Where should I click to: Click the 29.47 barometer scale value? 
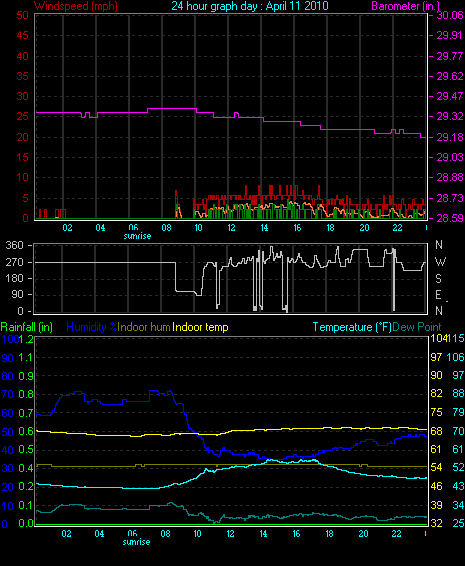coord(450,96)
